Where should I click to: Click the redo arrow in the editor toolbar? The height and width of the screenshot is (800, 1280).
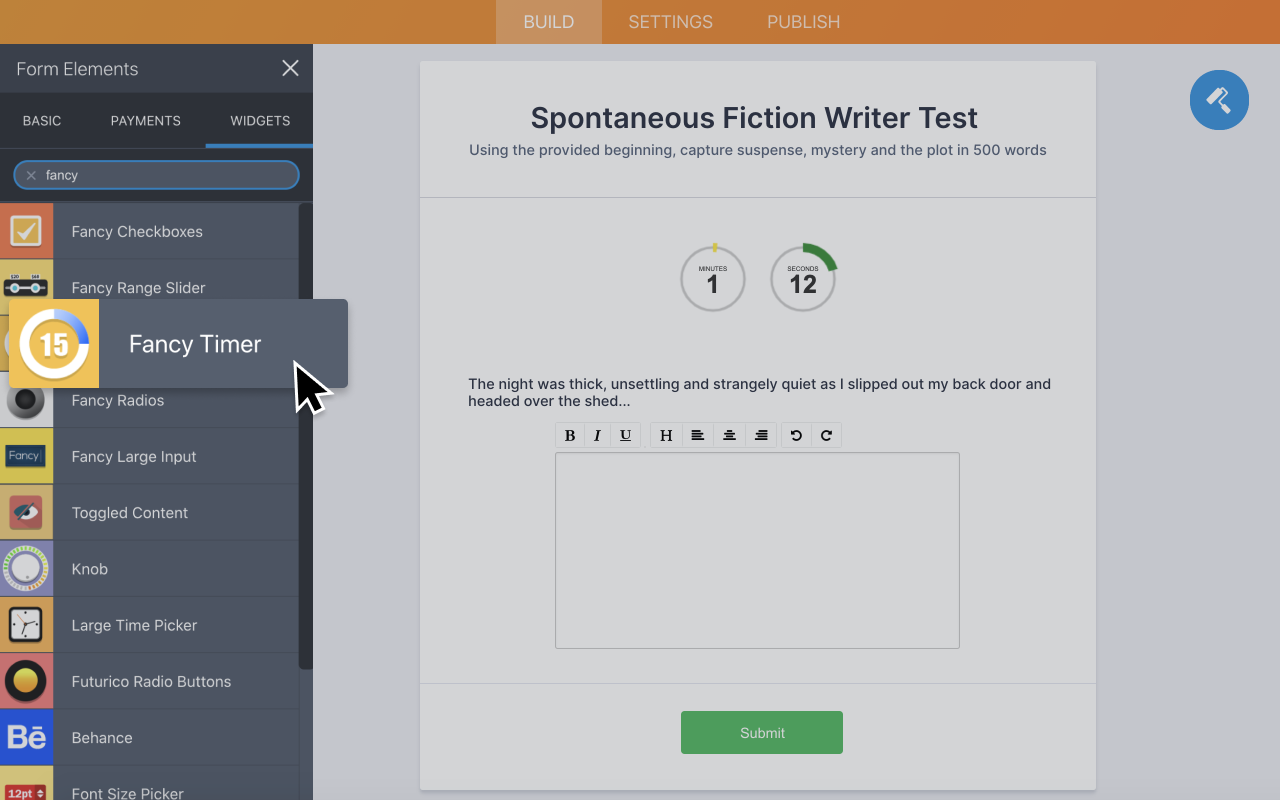827,434
